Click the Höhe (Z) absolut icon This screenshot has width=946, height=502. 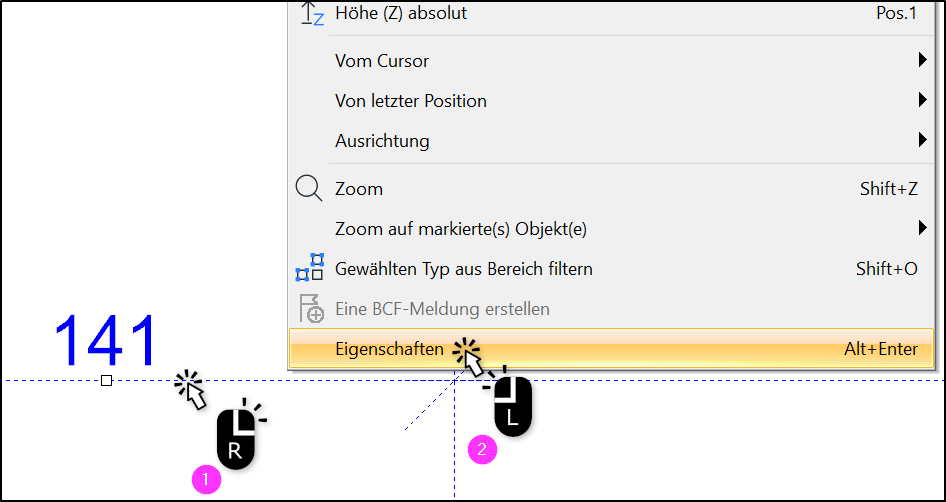312,13
